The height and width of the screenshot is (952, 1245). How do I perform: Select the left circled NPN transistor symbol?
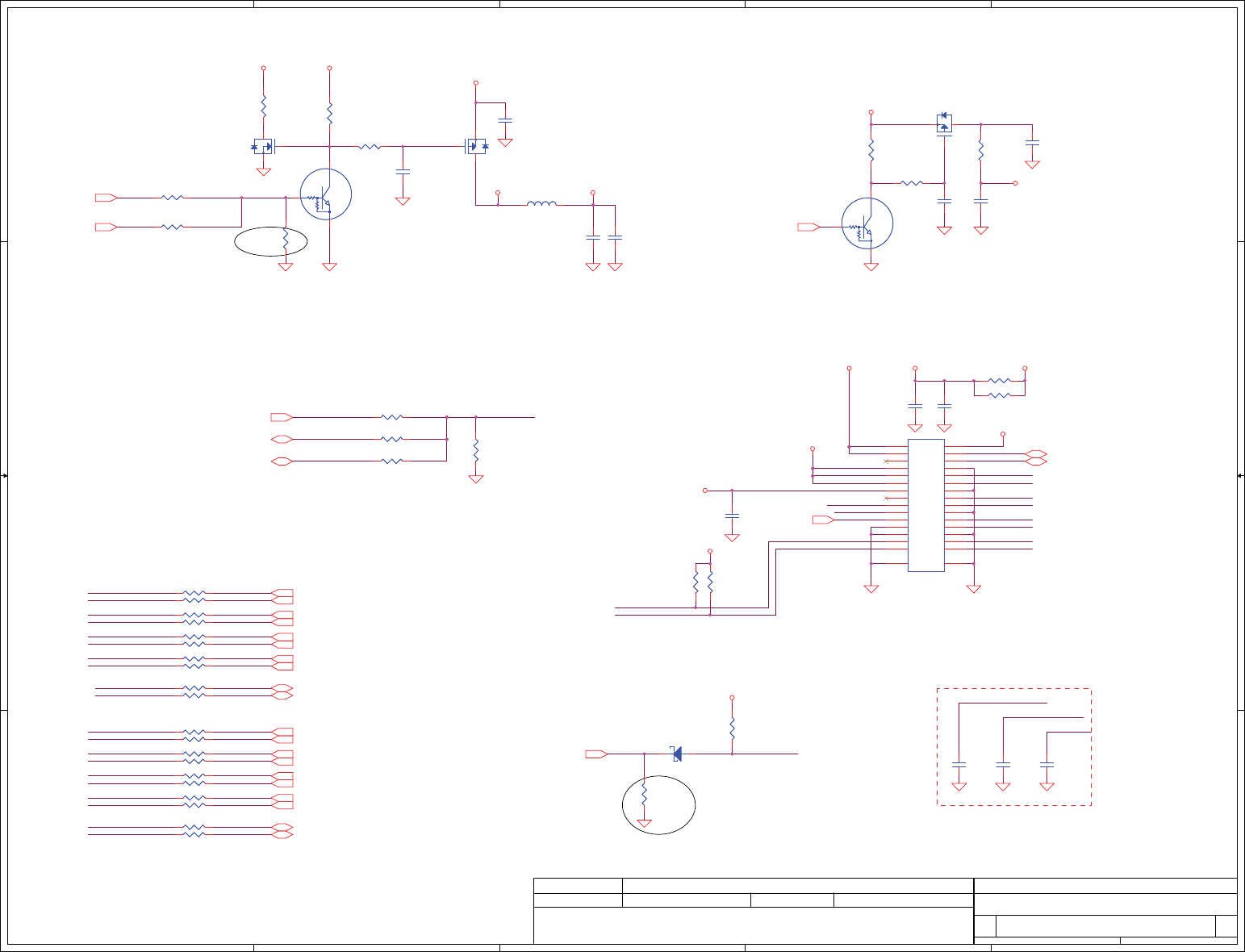[326, 194]
